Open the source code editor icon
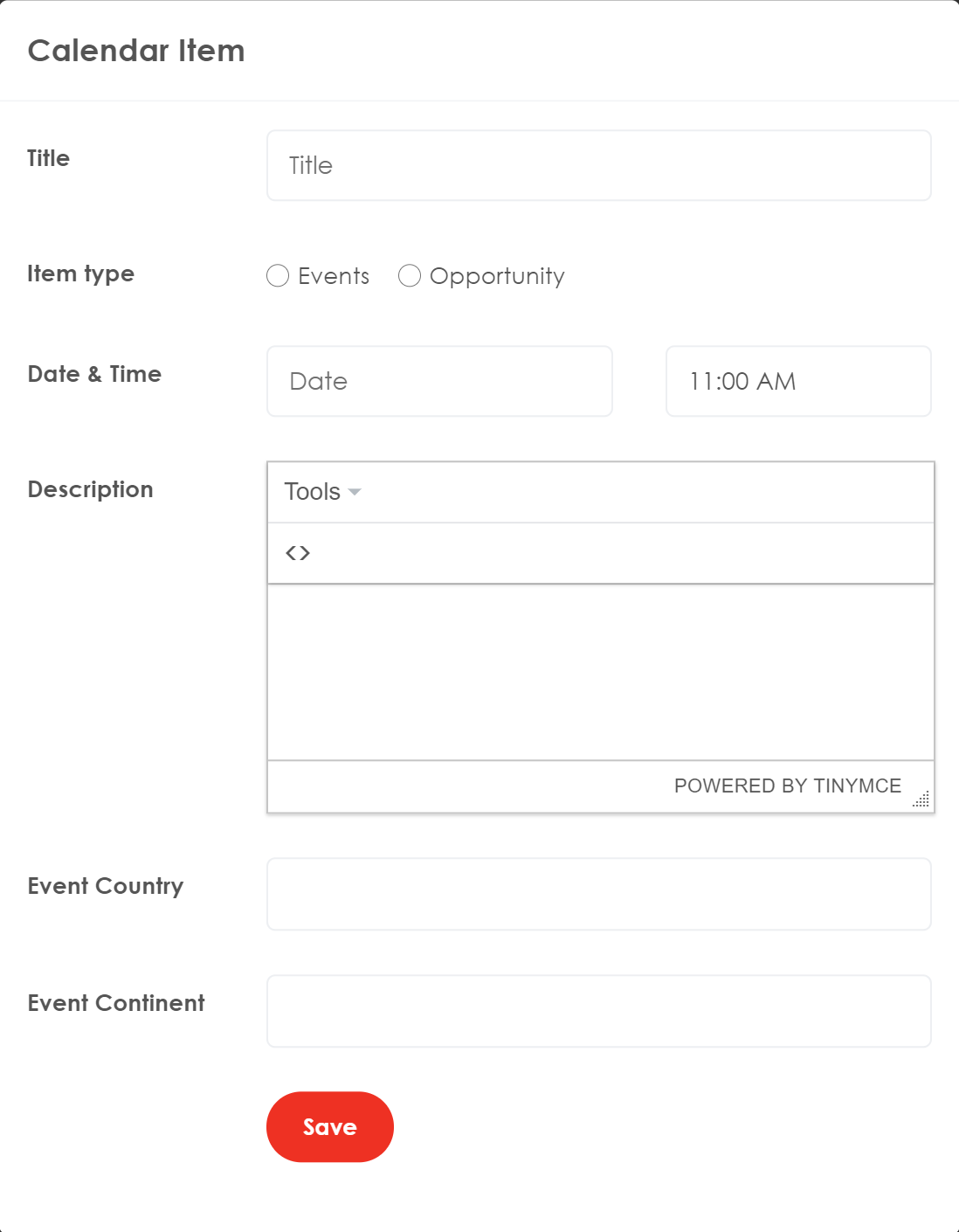This screenshot has width=959, height=1232. pos(298,553)
